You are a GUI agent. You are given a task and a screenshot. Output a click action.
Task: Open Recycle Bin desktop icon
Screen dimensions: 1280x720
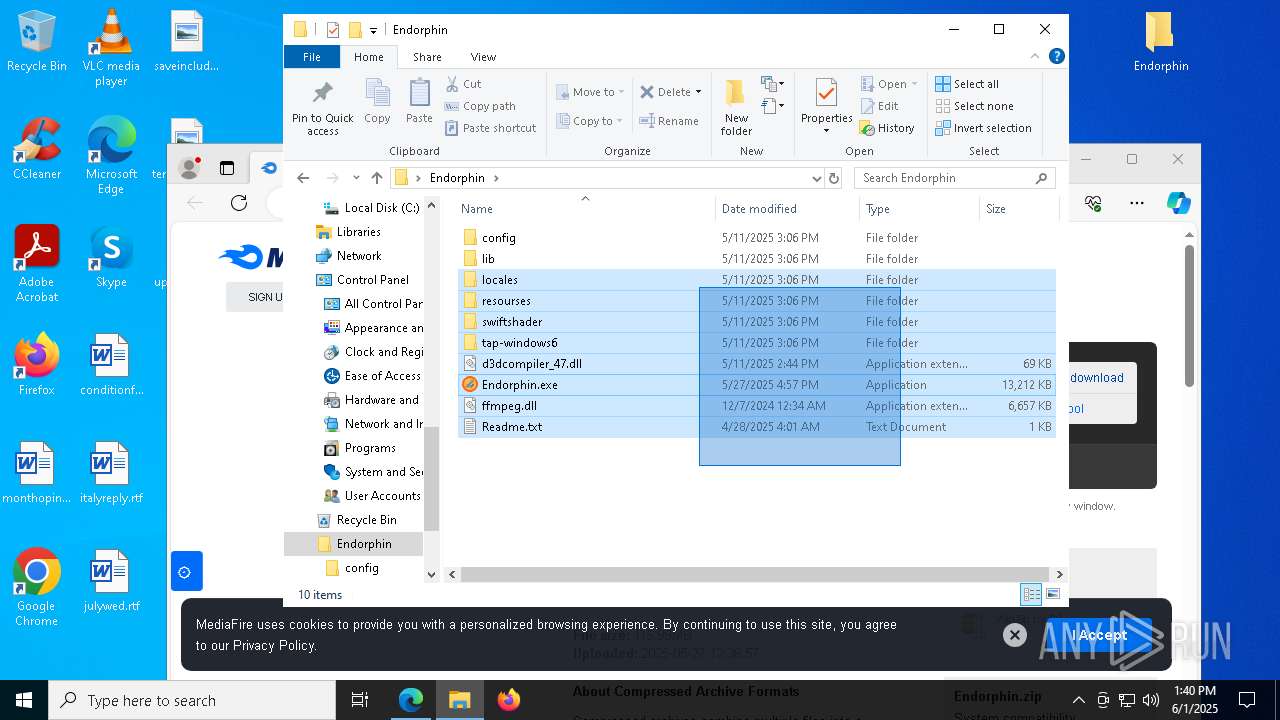coord(37,42)
